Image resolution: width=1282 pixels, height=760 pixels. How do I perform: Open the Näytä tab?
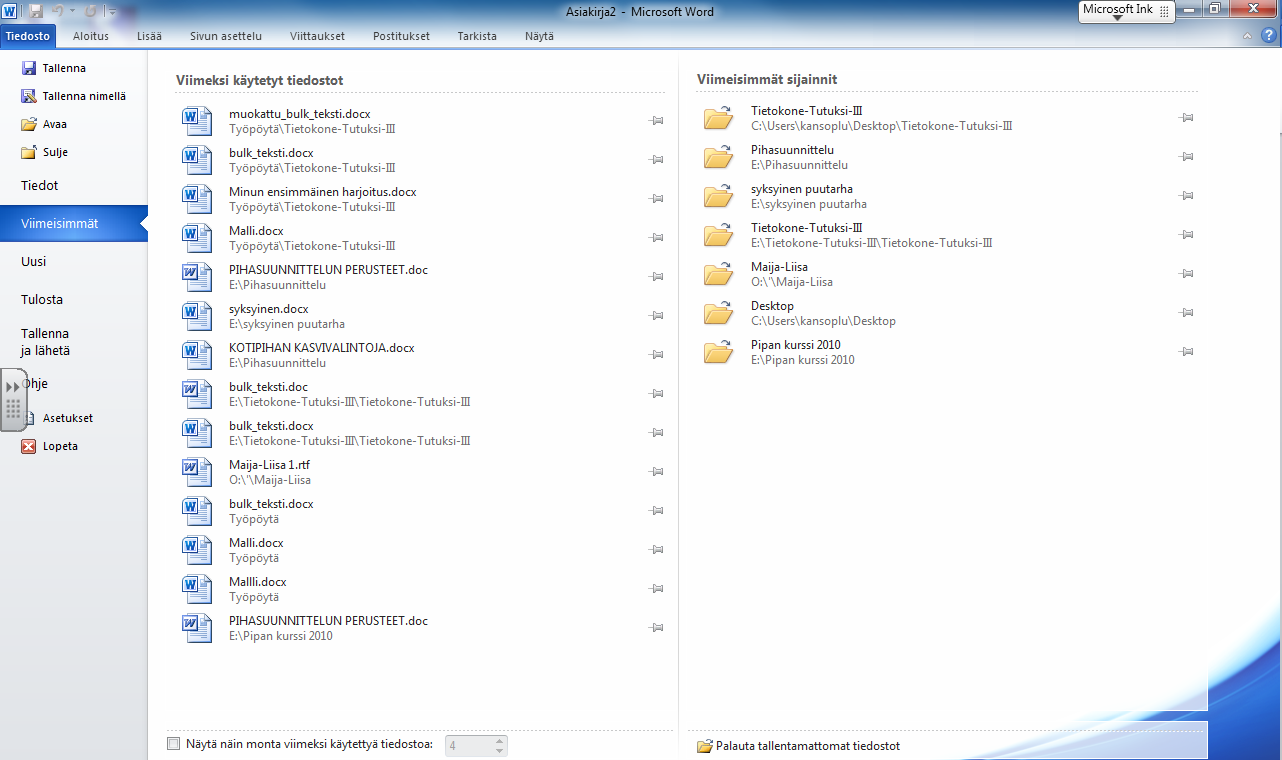pyautogui.click(x=539, y=36)
